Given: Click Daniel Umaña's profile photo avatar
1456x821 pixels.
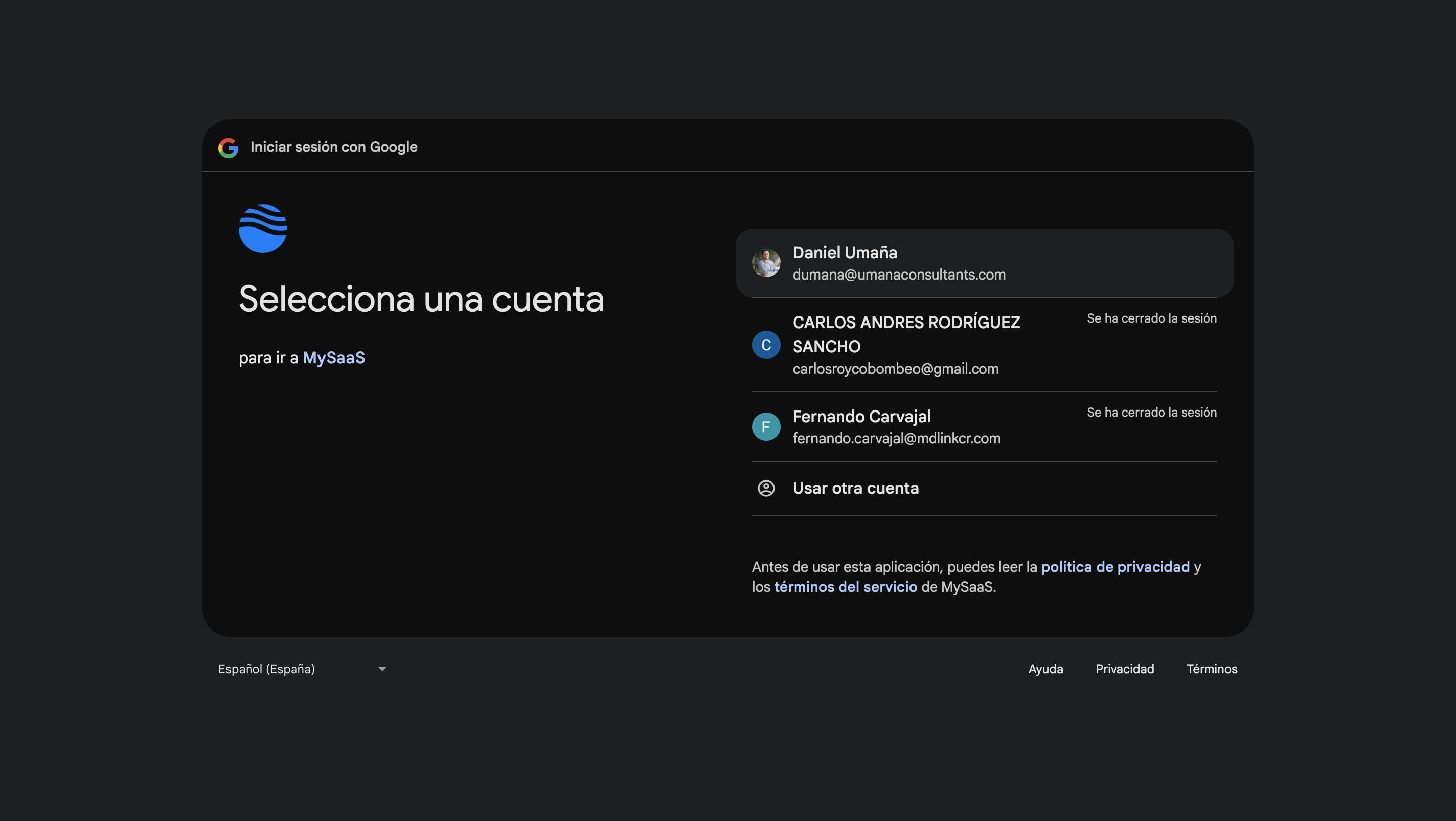Looking at the screenshot, I should 766,263.
